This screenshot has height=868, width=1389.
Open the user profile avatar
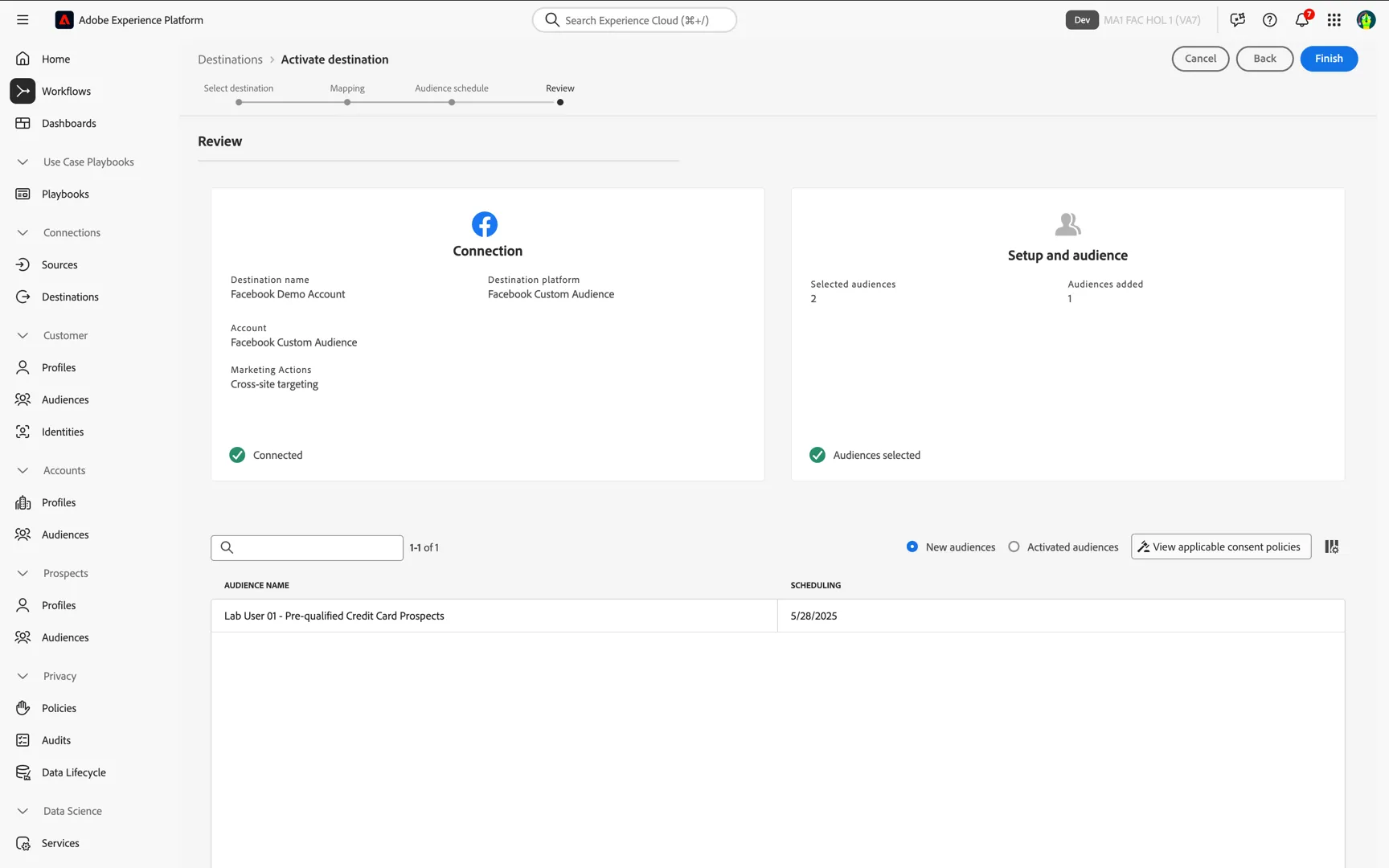1366,20
